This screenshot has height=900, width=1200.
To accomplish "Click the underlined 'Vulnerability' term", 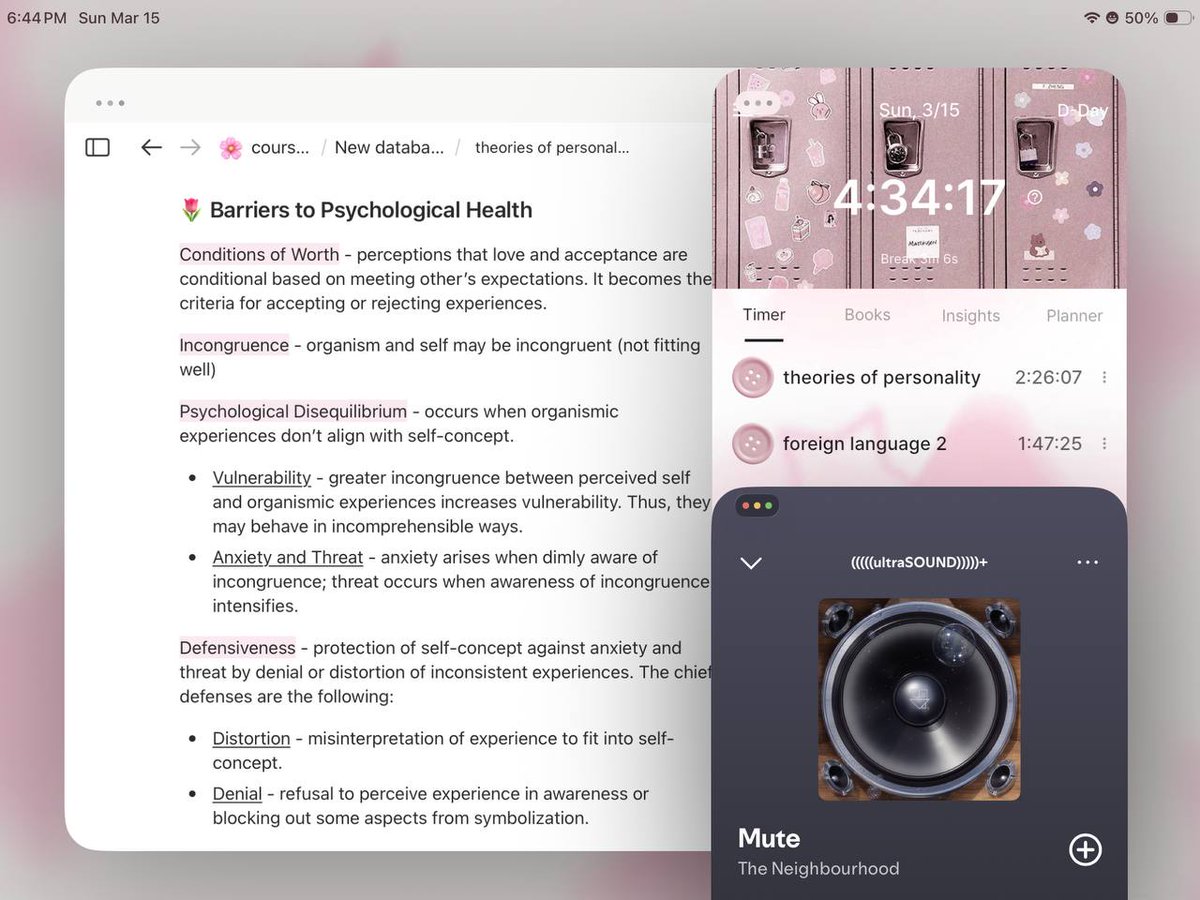I will pyautogui.click(x=262, y=478).
